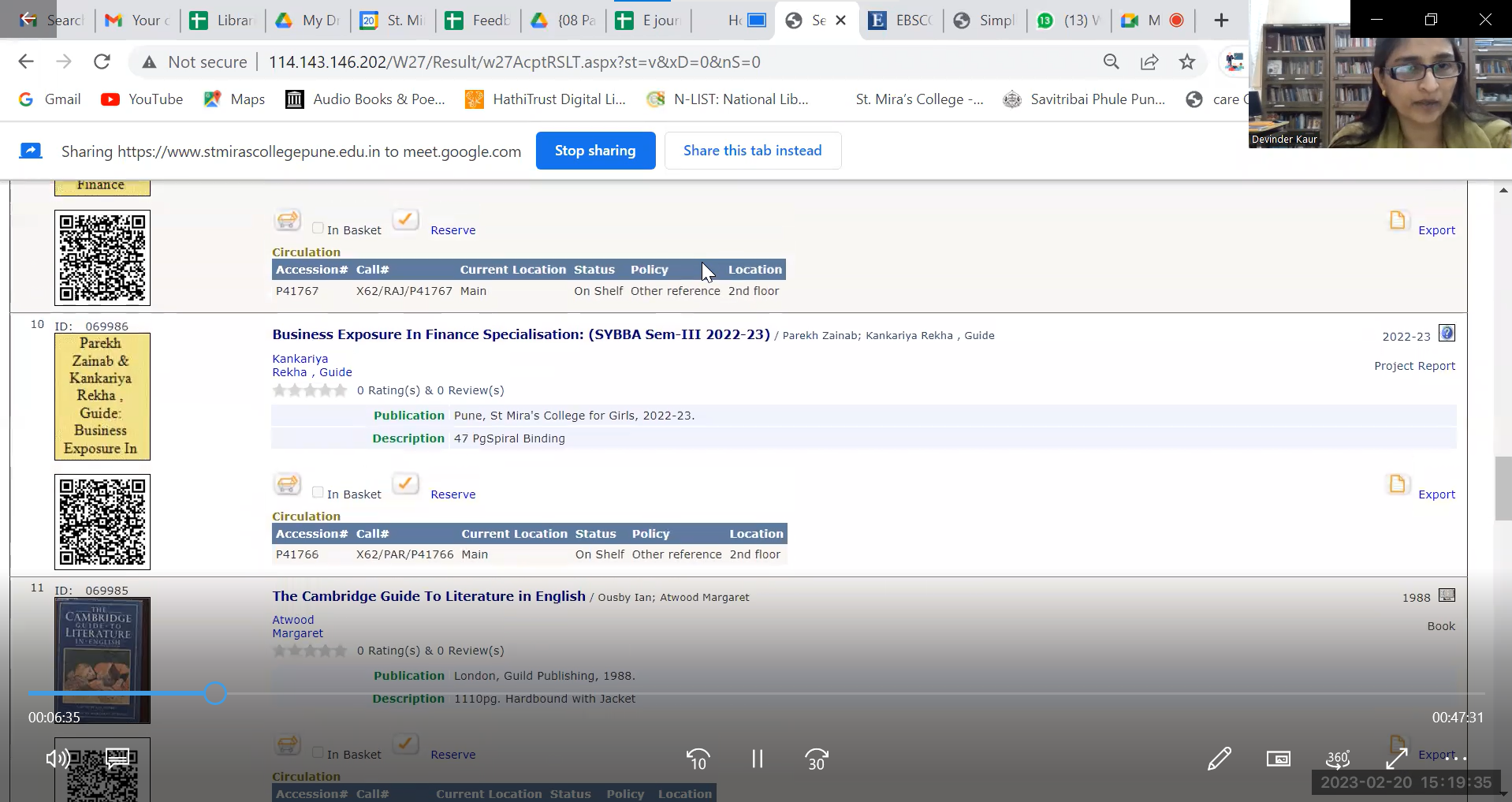Click the Not secure site warning
1512x802 pixels.
195,62
